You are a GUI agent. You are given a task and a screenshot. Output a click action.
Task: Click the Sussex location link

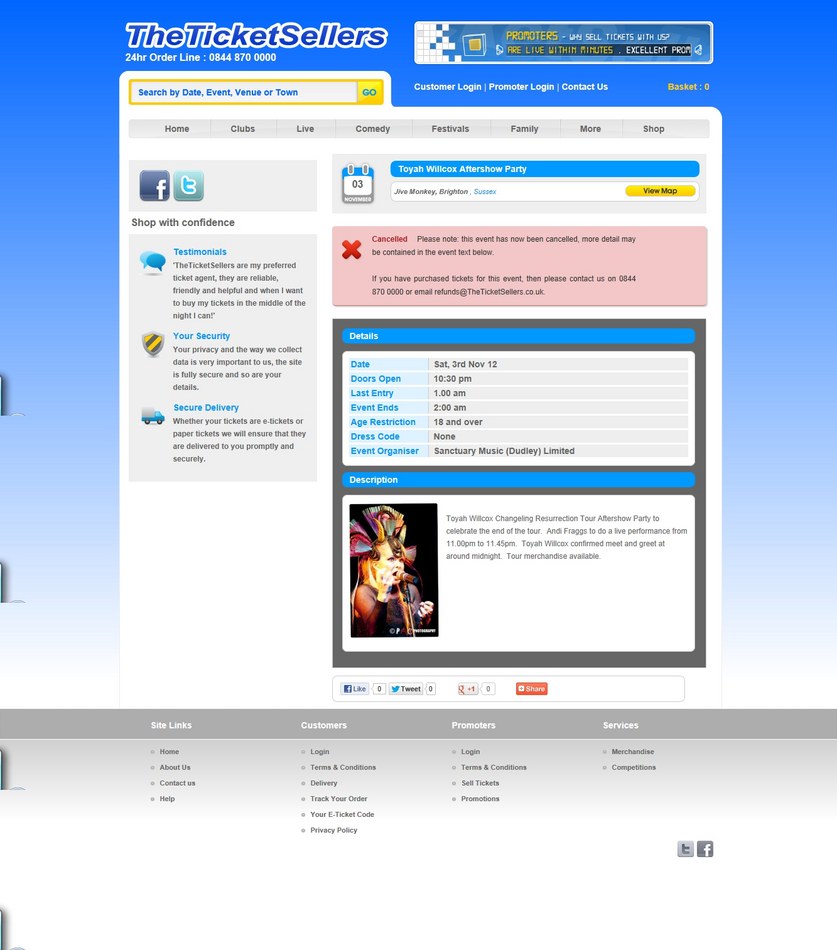point(485,191)
